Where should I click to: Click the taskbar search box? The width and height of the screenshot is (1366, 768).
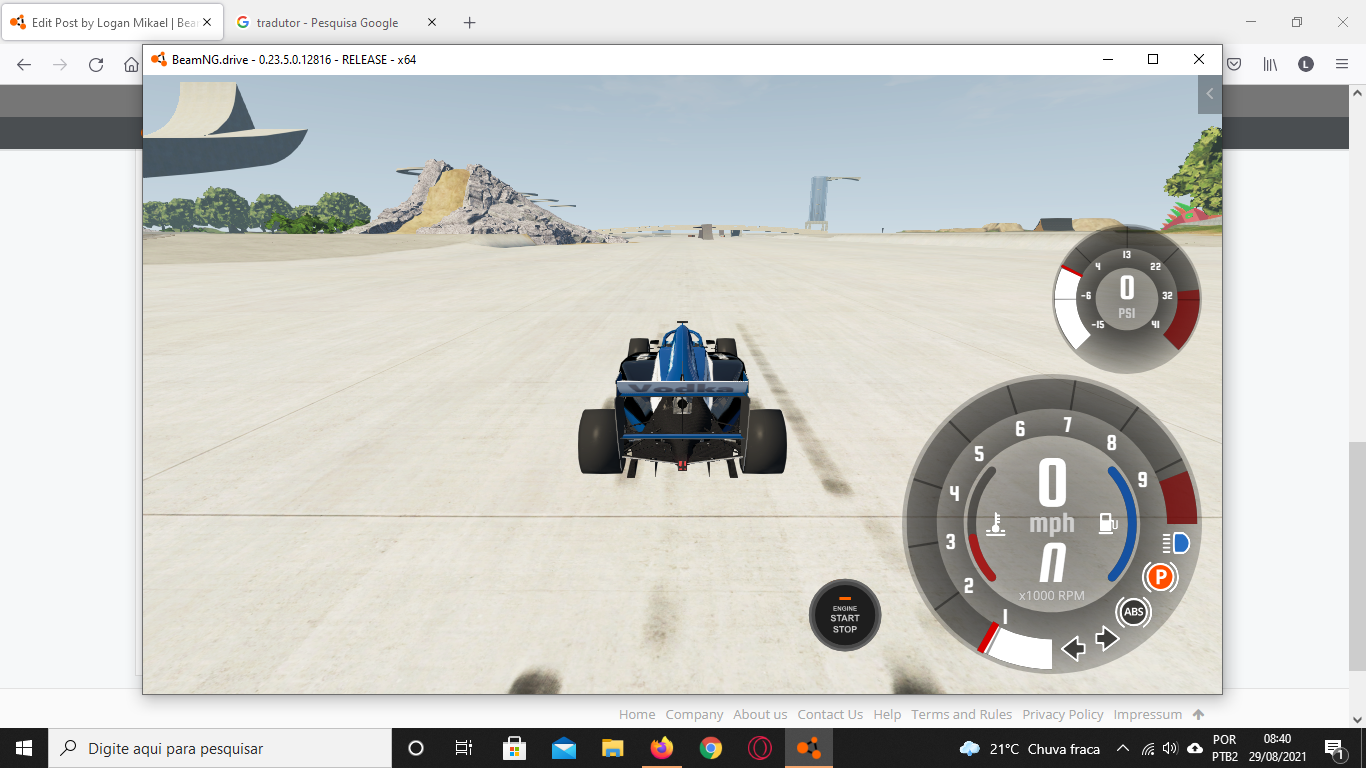(220, 748)
